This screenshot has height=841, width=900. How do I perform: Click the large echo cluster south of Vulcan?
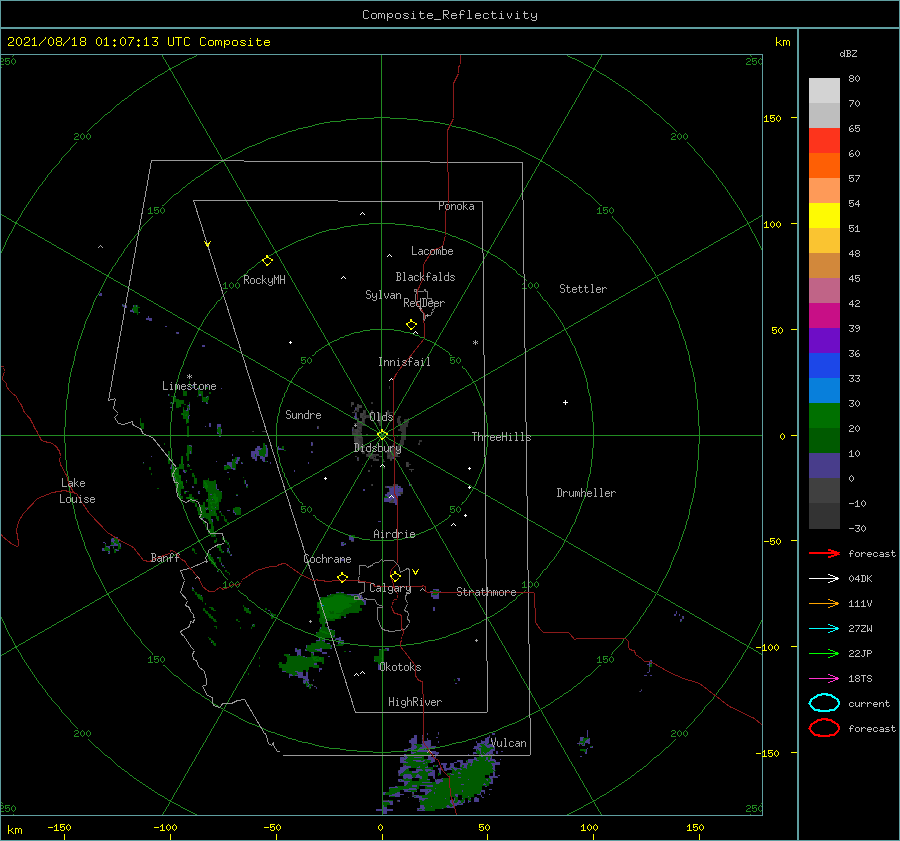coord(442,775)
